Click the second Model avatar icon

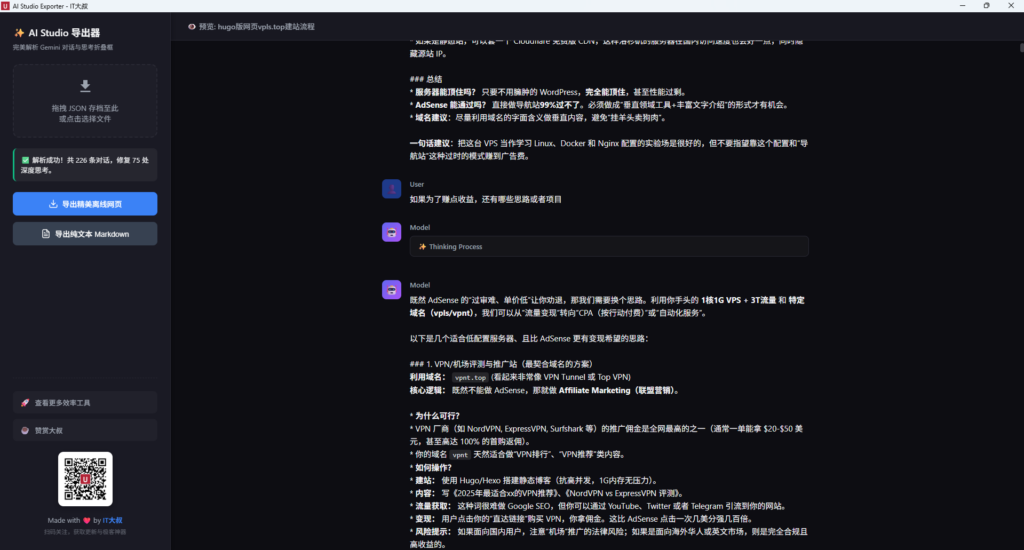[x=391, y=289]
